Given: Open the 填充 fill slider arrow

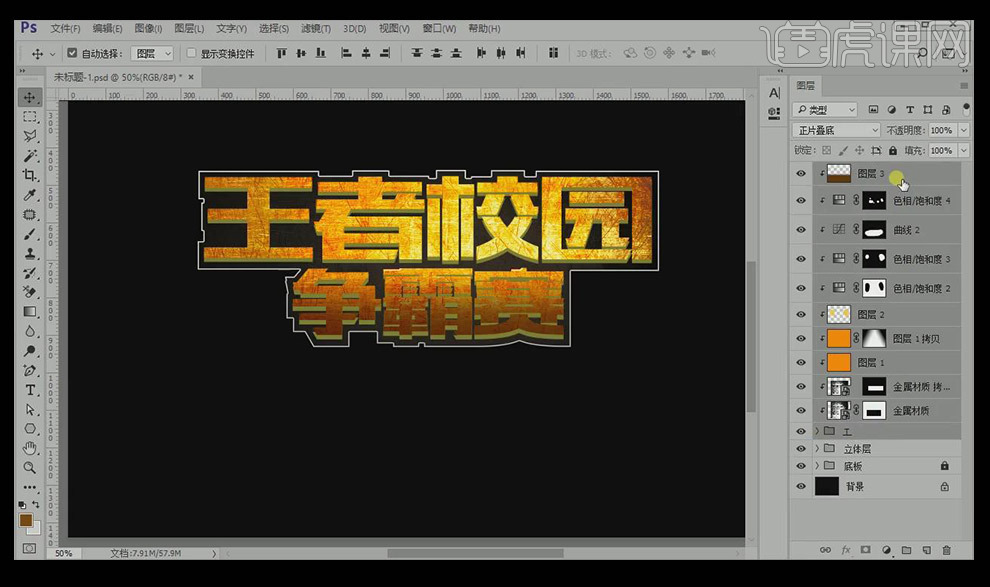Looking at the screenshot, I should [963, 150].
